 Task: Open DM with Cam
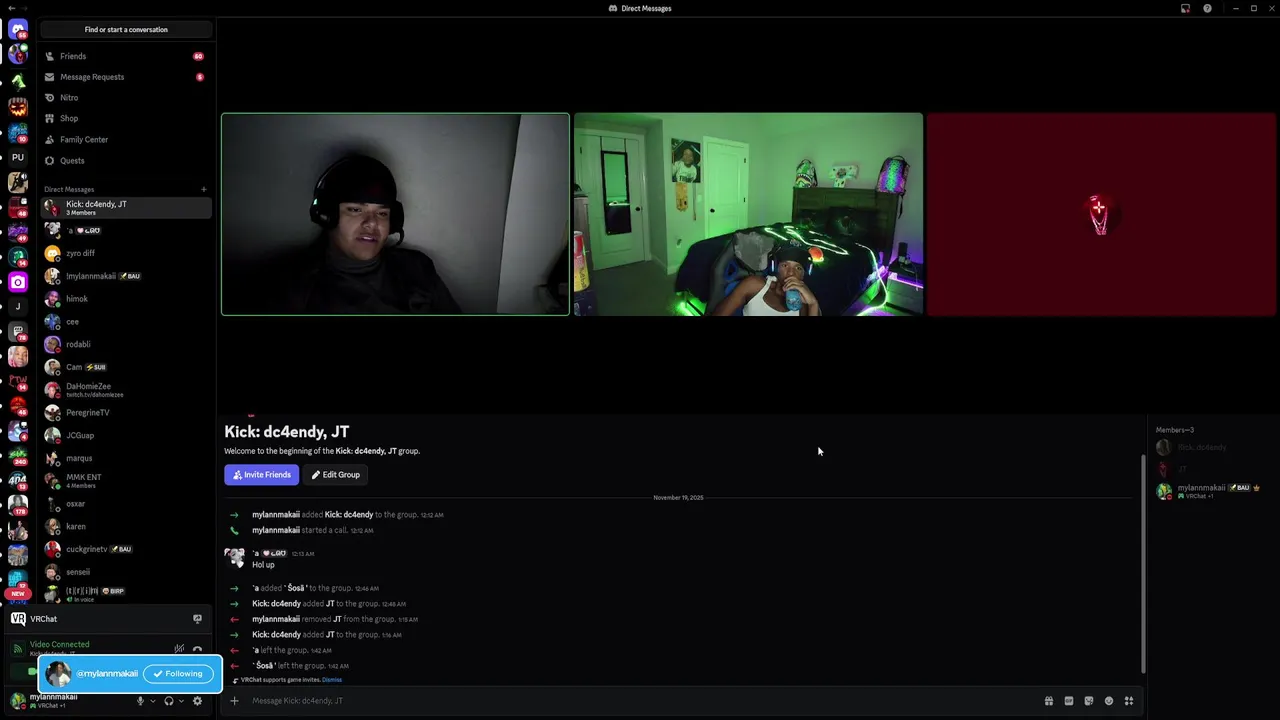(x=126, y=367)
